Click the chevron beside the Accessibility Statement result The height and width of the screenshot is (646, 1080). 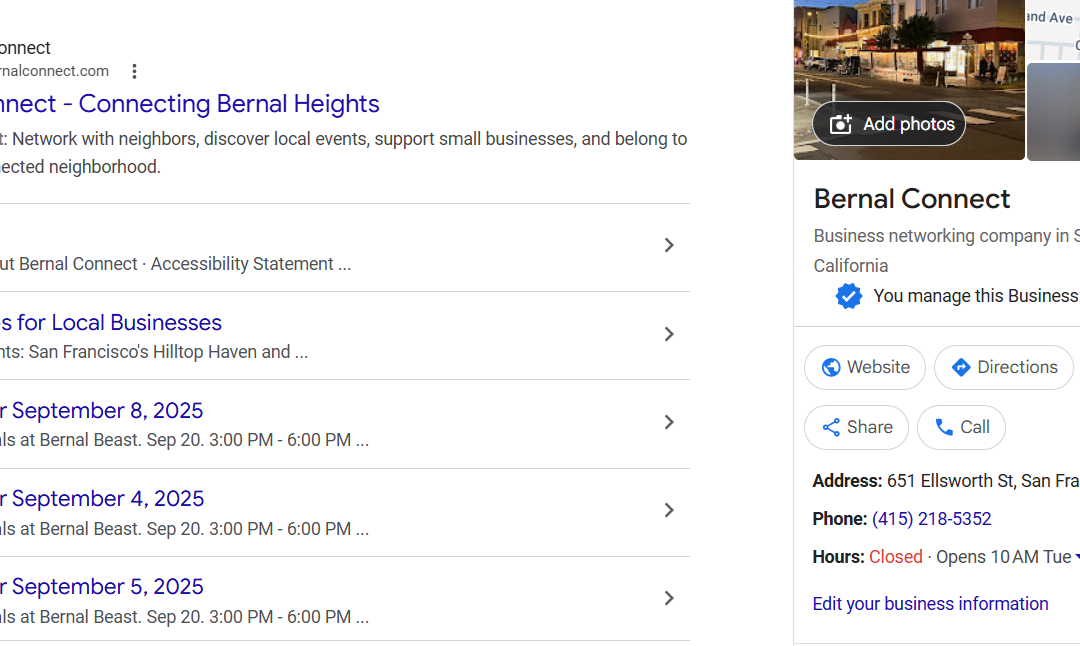[669, 245]
